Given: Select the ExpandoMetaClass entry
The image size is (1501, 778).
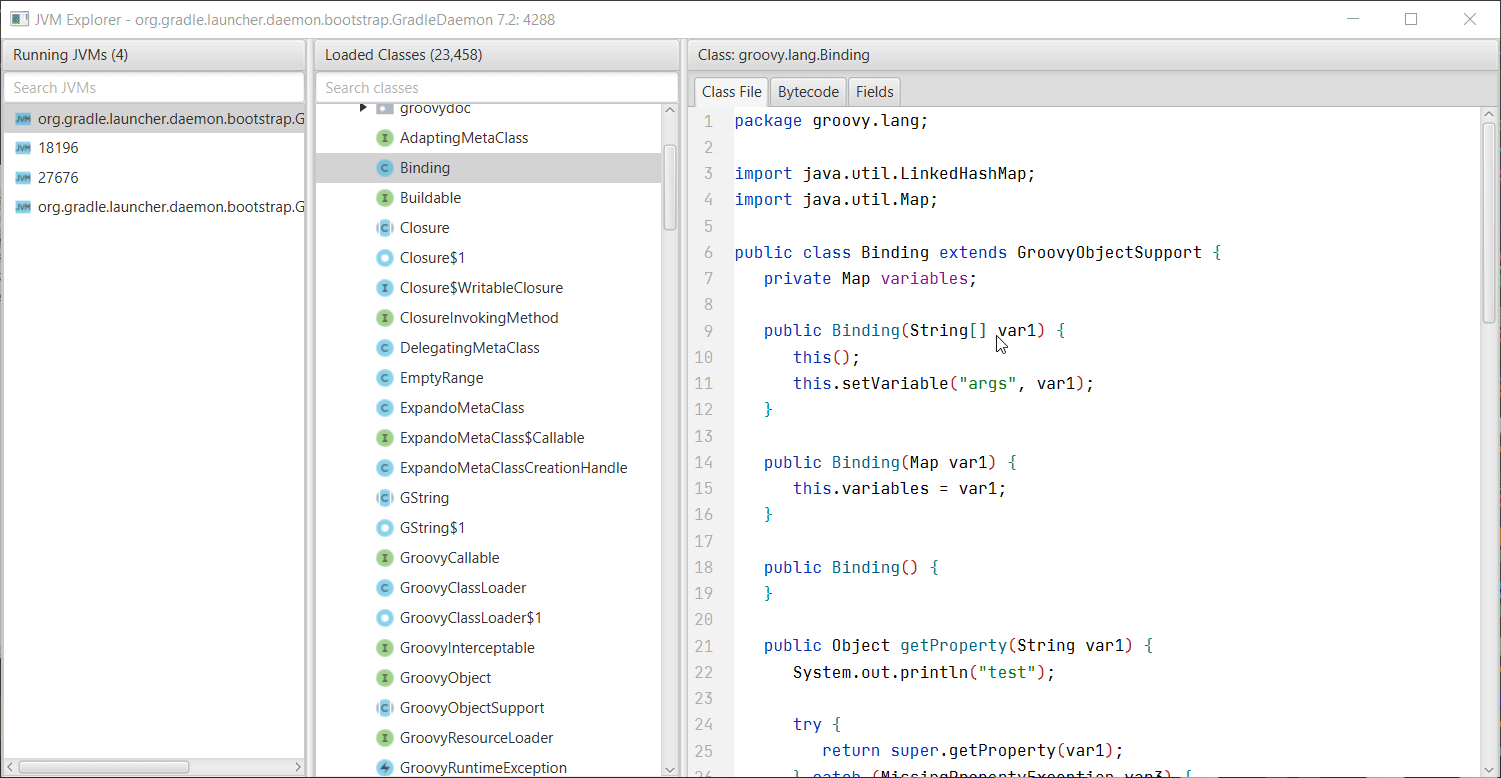Looking at the screenshot, I should pos(488,408).
